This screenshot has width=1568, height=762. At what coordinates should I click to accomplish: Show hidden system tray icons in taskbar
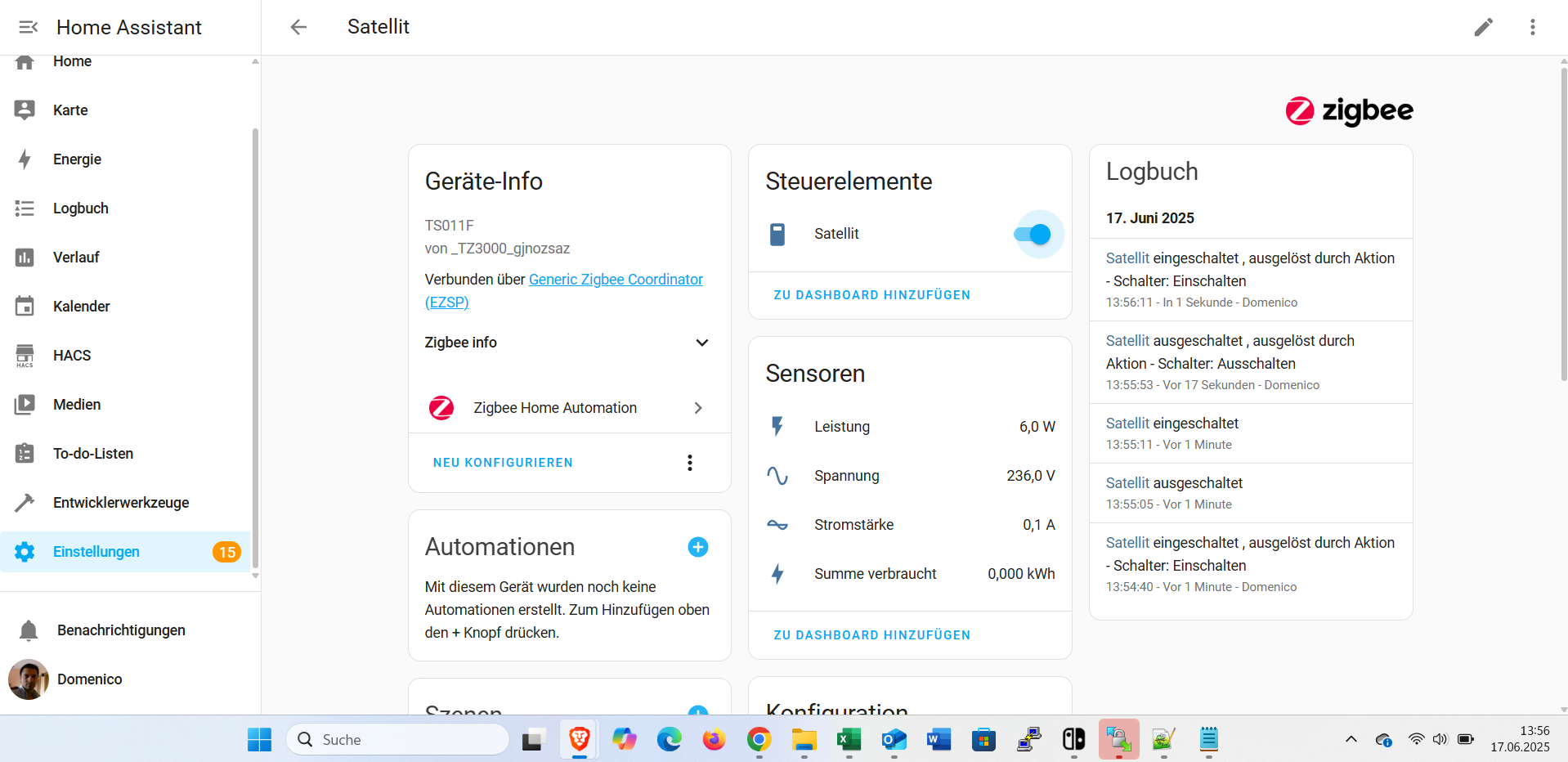[x=1351, y=739]
